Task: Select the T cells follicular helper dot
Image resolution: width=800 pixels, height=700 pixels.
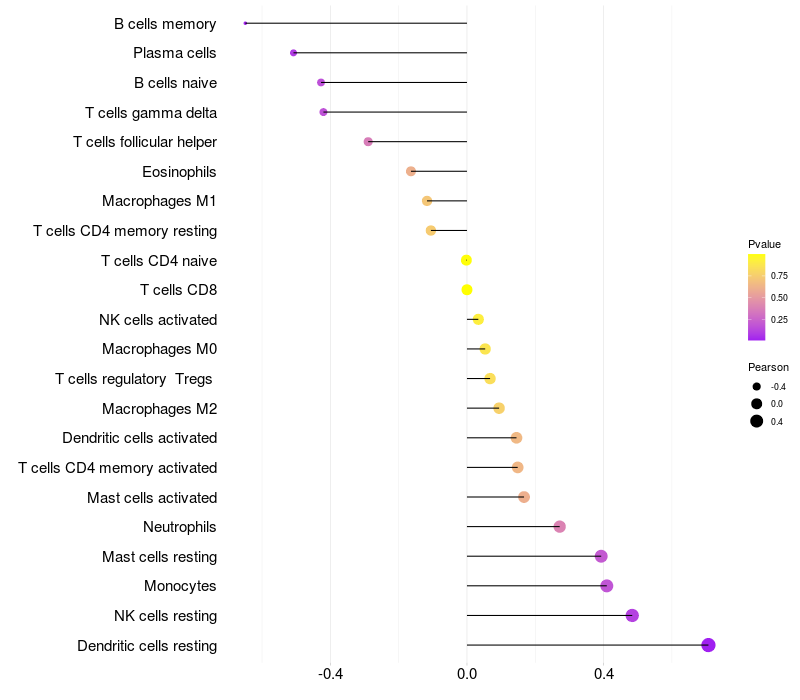Action: (368, 141)
